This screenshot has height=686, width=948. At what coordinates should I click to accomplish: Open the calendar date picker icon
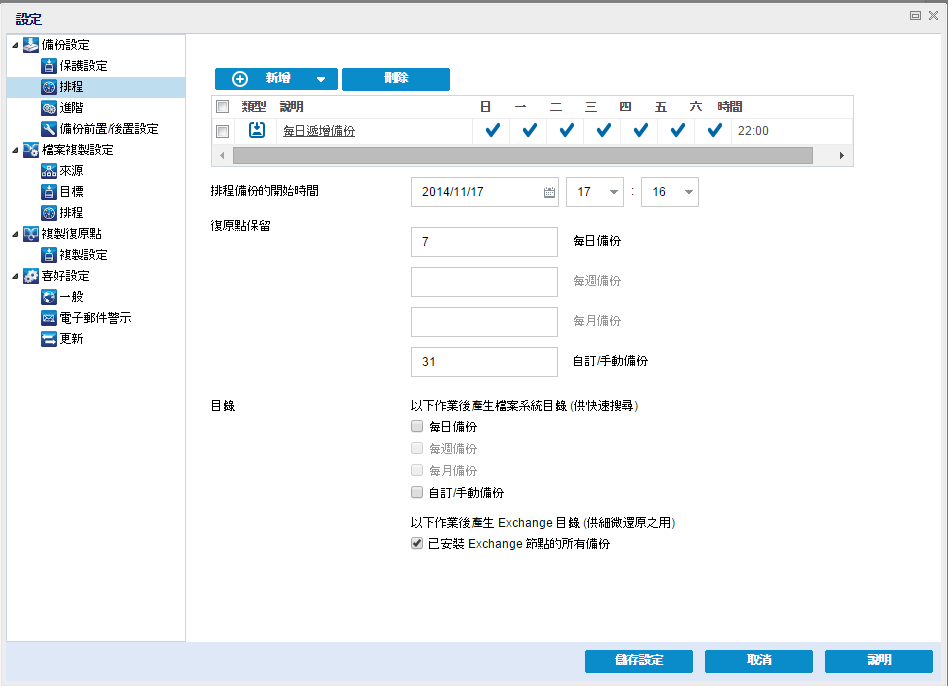point(549,192)
